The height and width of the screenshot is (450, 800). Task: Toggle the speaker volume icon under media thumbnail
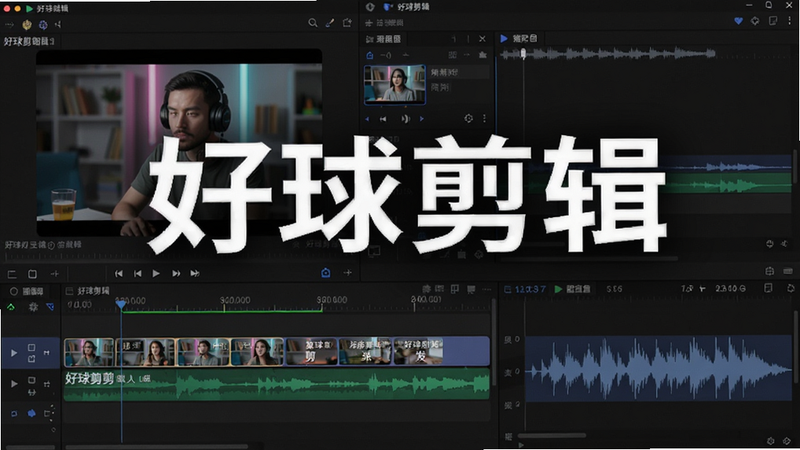pos(405,119)
